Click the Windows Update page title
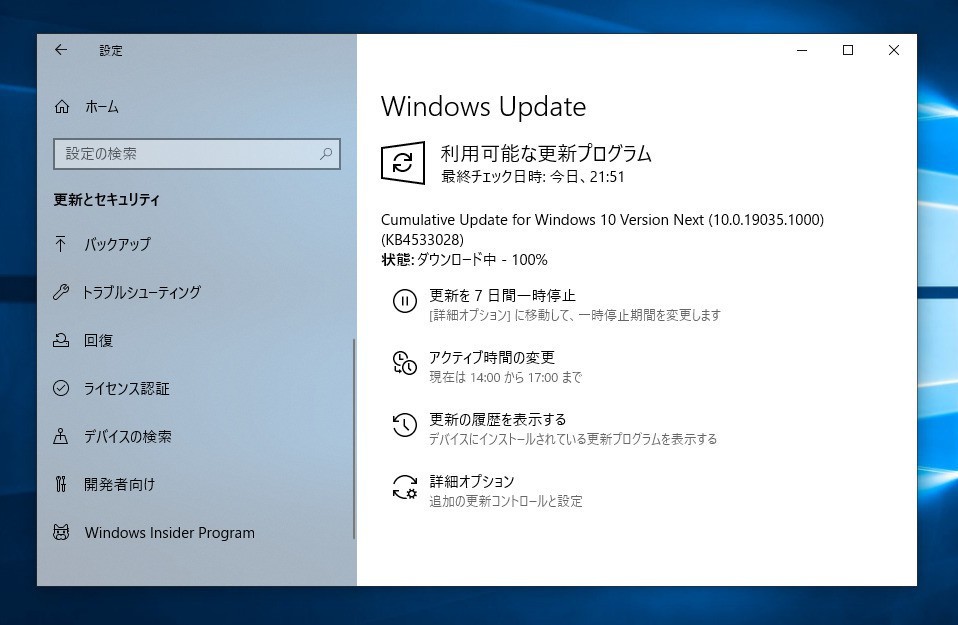 [483, 106]
